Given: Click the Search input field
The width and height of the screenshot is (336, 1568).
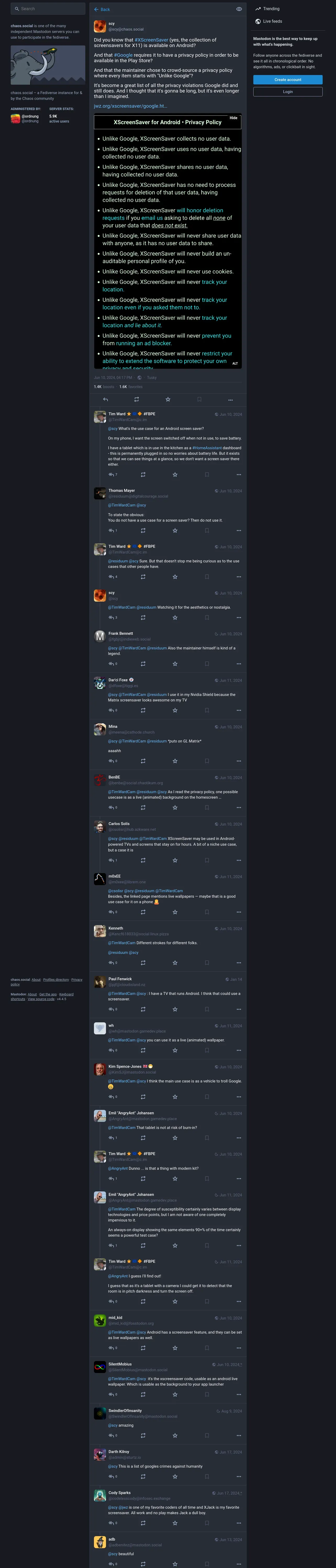Looking at the screenshot, I should pyautogui.click(x=48, y=9).
